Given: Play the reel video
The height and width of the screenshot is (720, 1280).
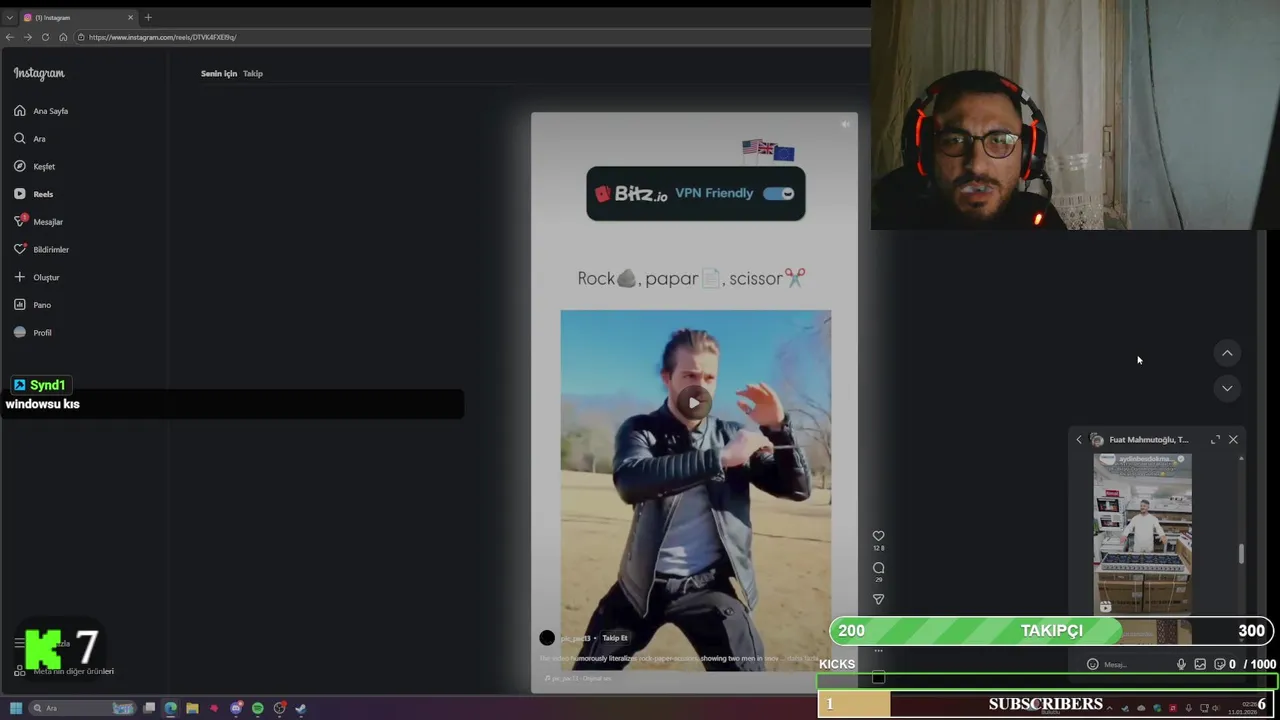Looking at the screenshot, I should point(695,402).
